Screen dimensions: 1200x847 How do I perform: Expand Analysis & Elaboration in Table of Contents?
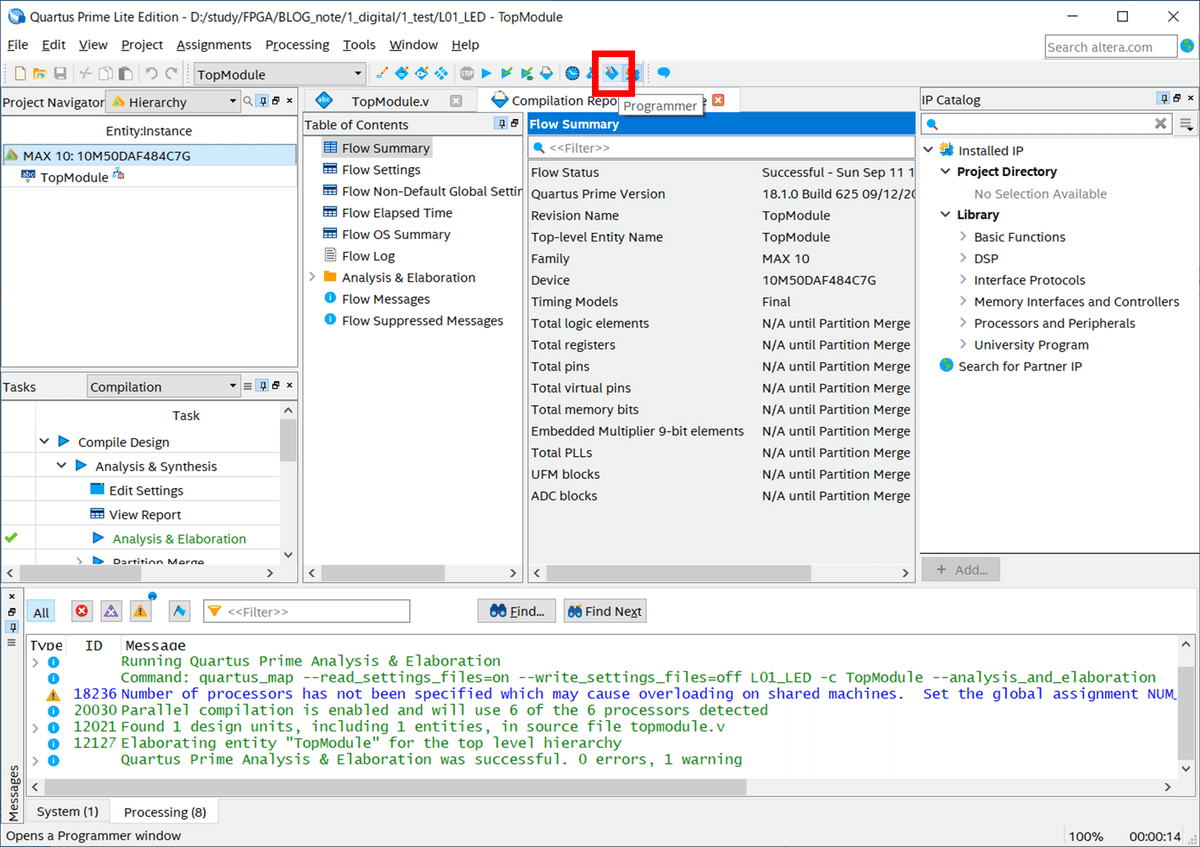(311, 277)
